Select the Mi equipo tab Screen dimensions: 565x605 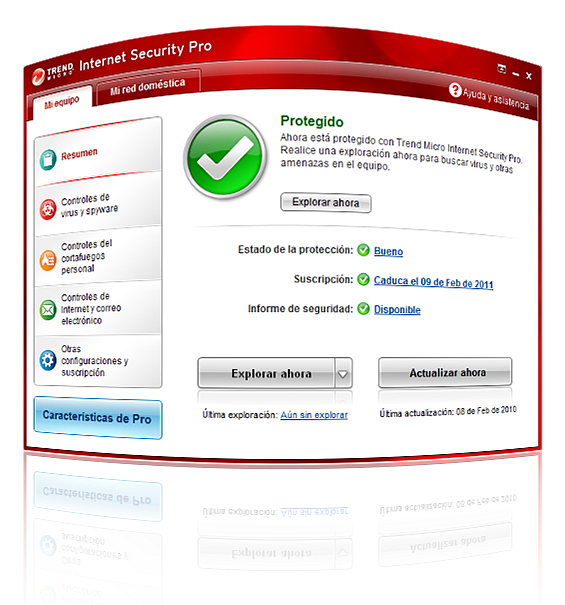pos(62,102)
